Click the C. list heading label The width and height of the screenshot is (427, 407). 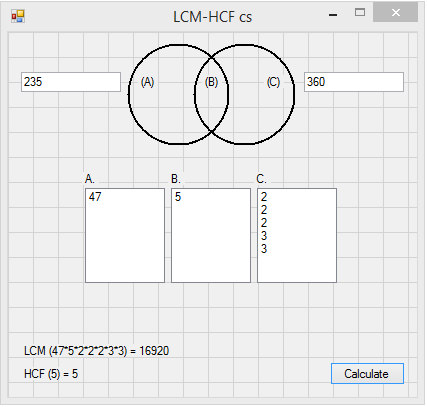click(261, 179)
